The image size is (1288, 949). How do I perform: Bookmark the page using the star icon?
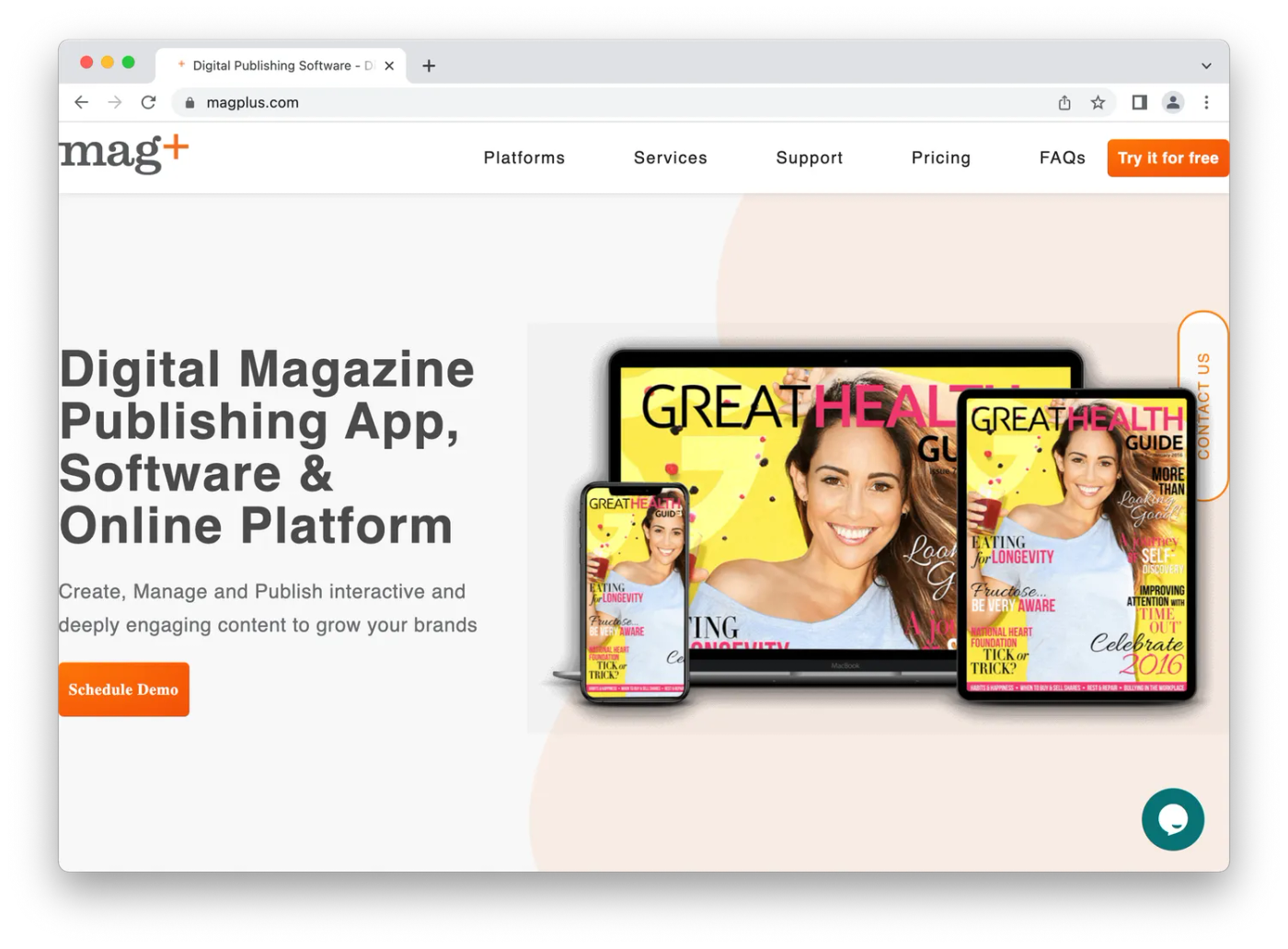[1098, 102]
